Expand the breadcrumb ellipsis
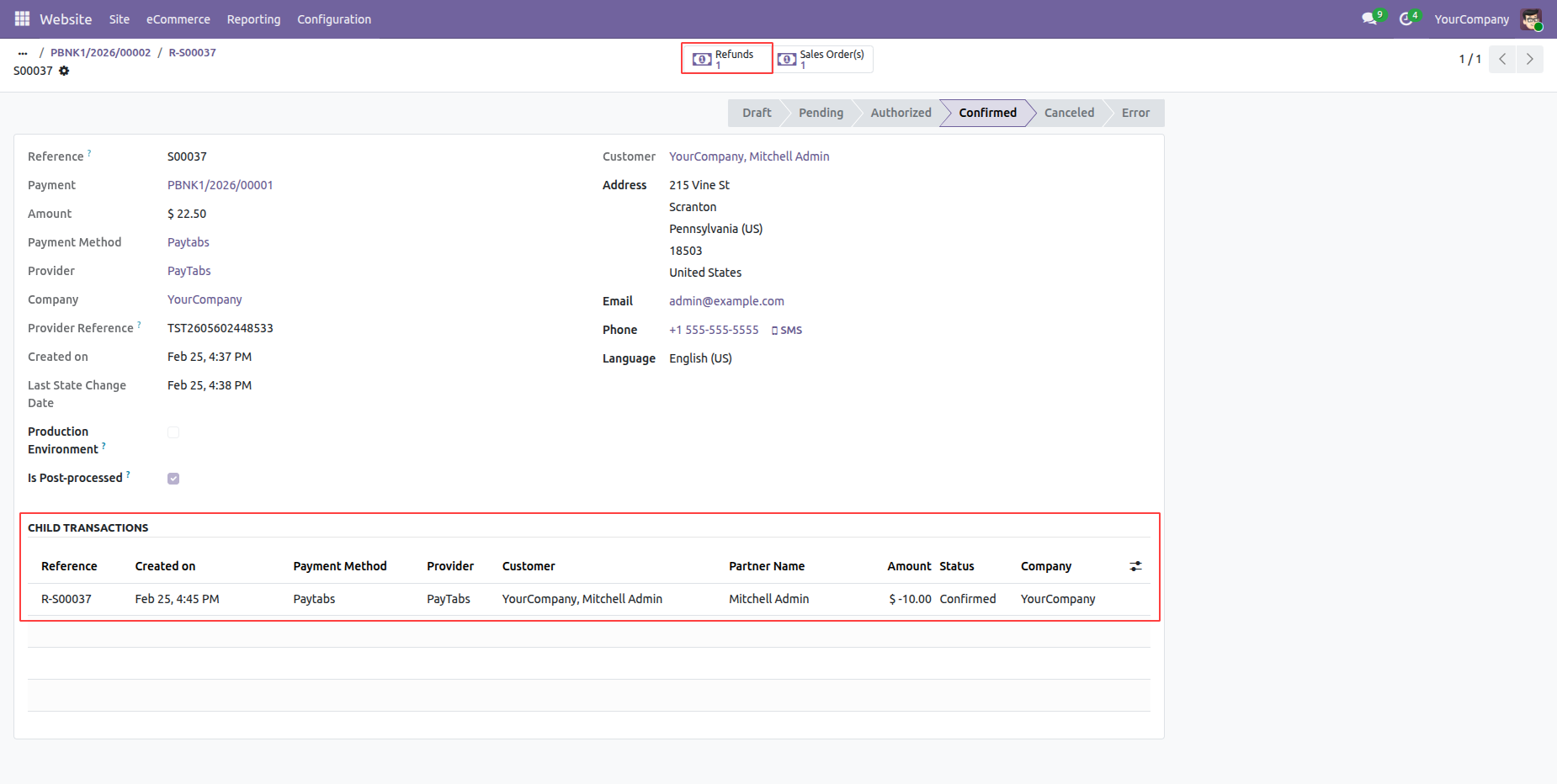Viewport: 1557px width, 784px height. [x=23, y=52]
